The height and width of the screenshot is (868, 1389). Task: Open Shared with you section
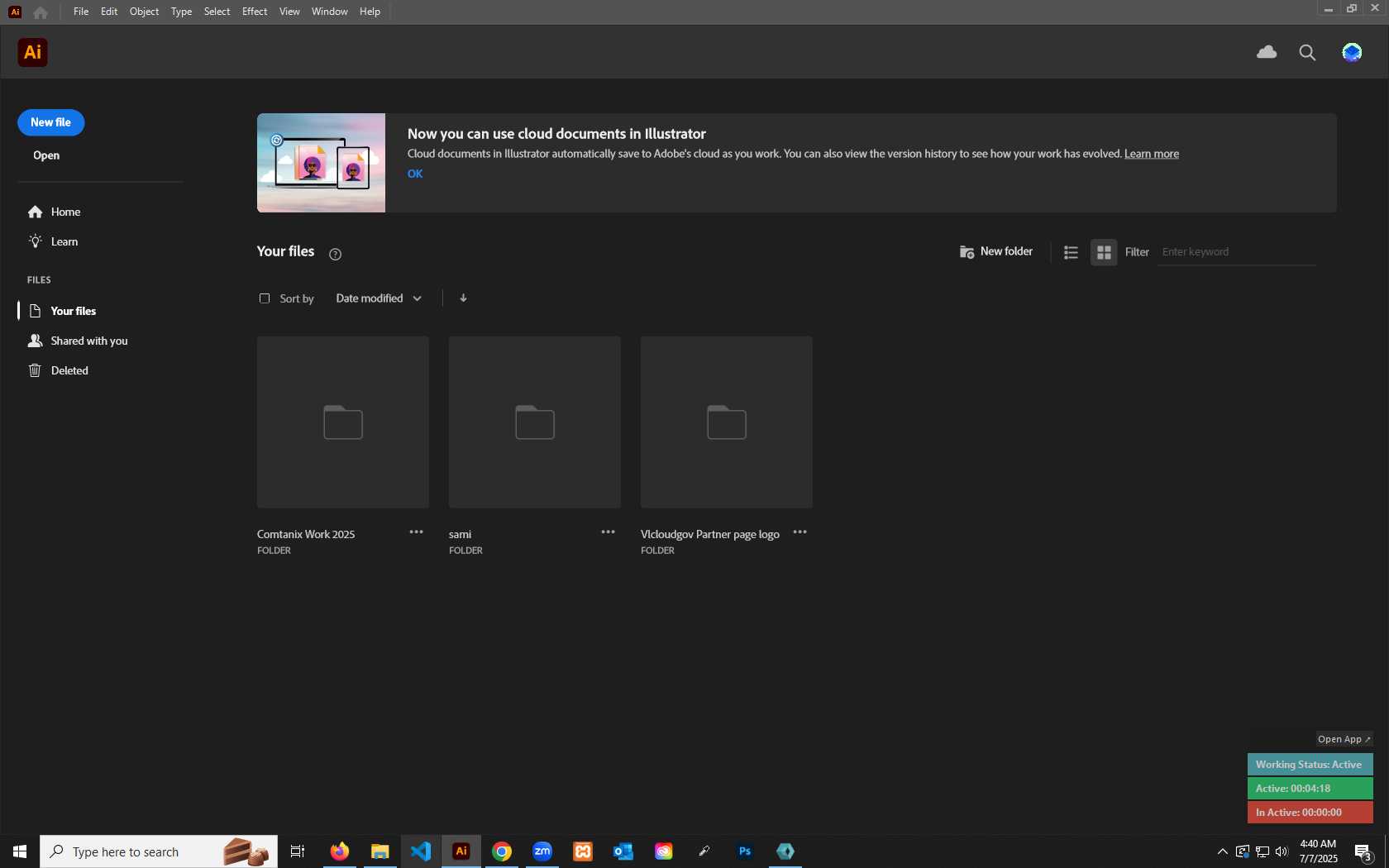pyautogui.click(x=78, y=341)
